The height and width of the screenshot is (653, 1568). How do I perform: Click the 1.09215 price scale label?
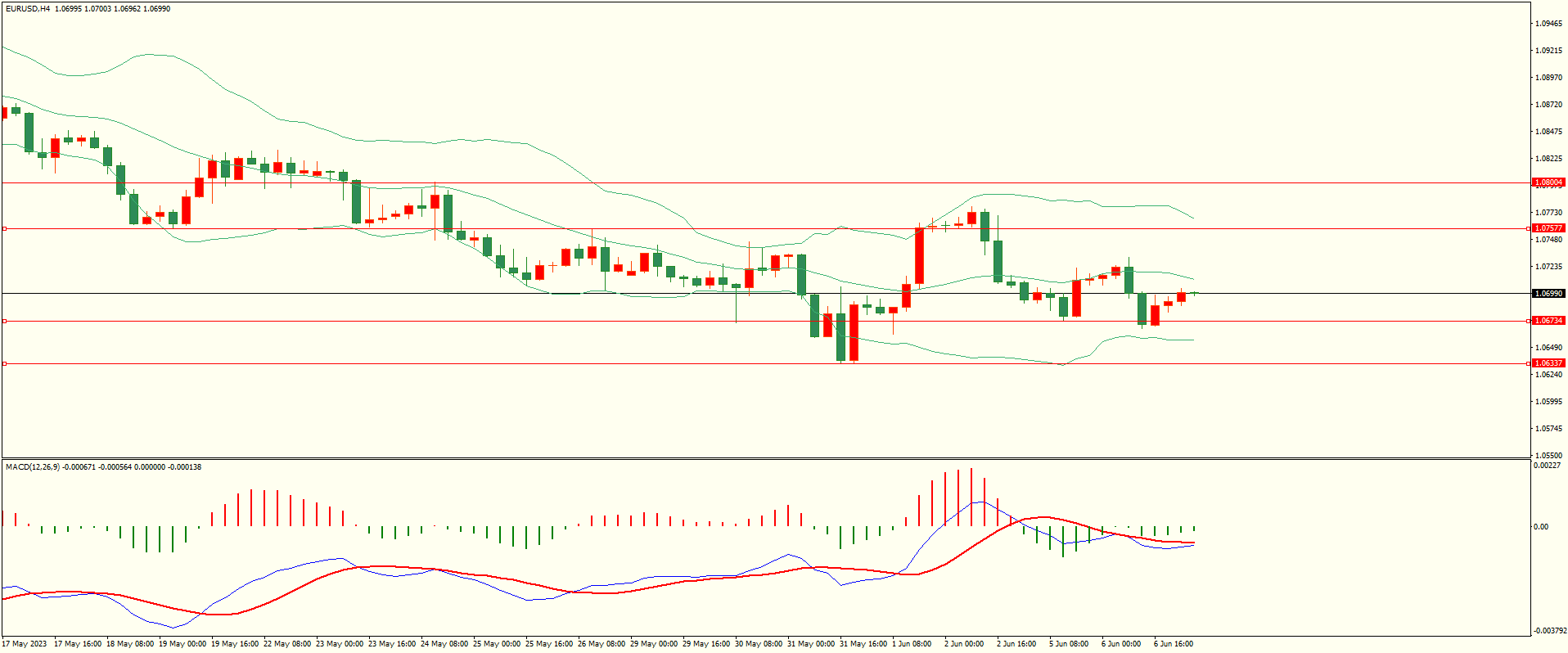tap(1549, 50)
